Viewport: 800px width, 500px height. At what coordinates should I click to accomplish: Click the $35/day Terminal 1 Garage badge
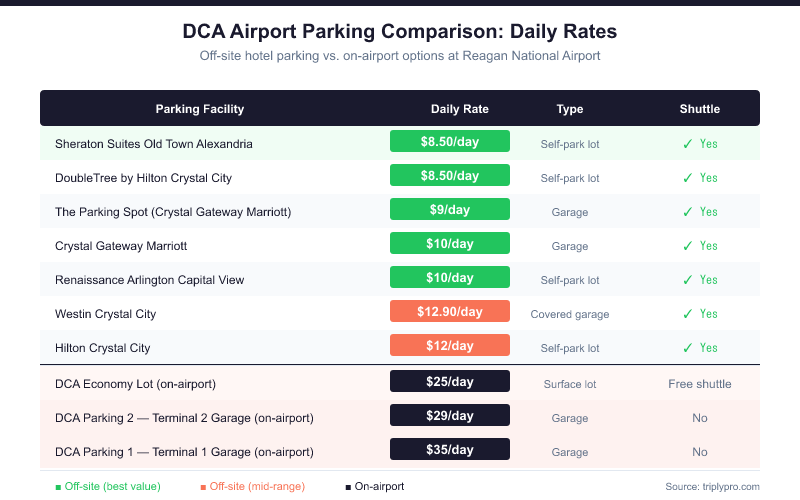450,450
